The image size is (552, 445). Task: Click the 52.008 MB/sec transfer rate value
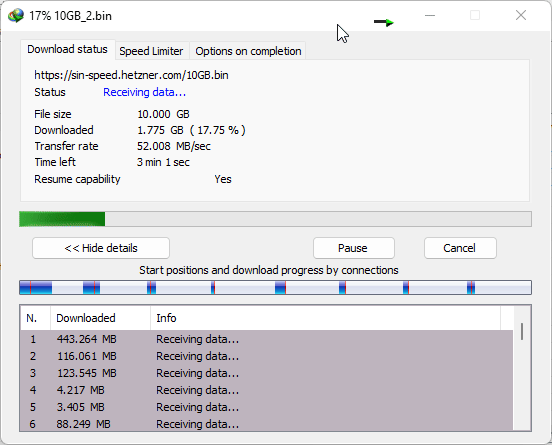coord(174,146)
